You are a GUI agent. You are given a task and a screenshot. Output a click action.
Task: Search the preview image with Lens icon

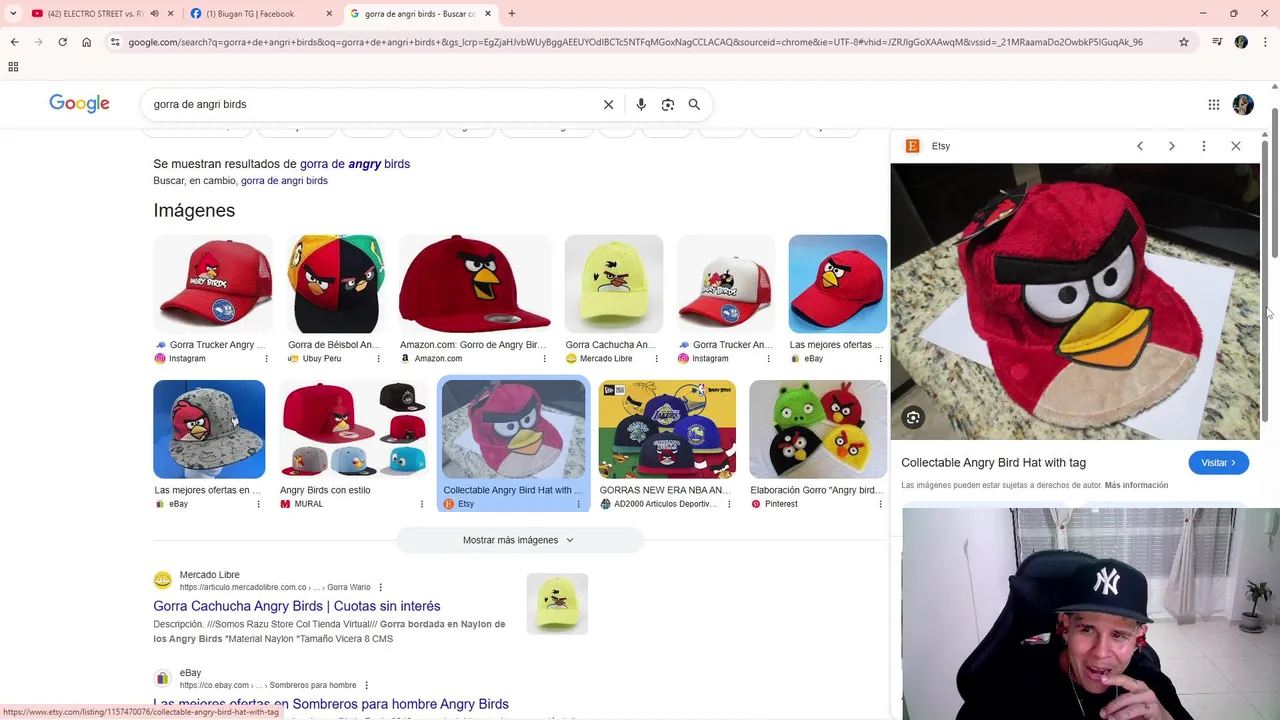click(913, 418)
